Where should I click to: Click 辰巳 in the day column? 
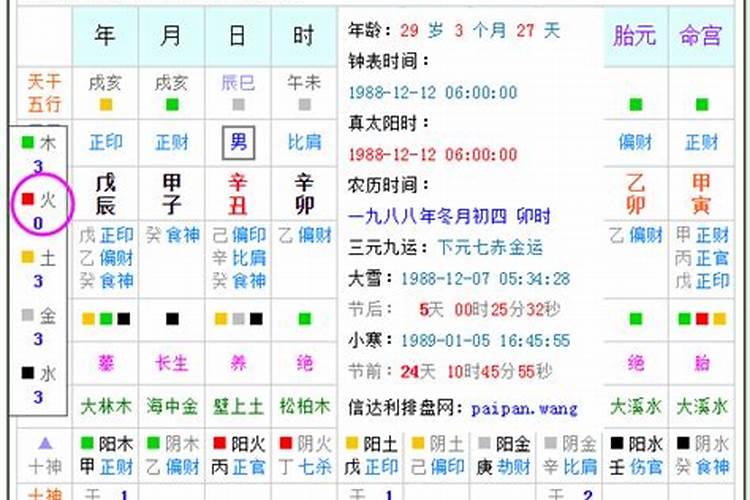click(x=238, y=83)
